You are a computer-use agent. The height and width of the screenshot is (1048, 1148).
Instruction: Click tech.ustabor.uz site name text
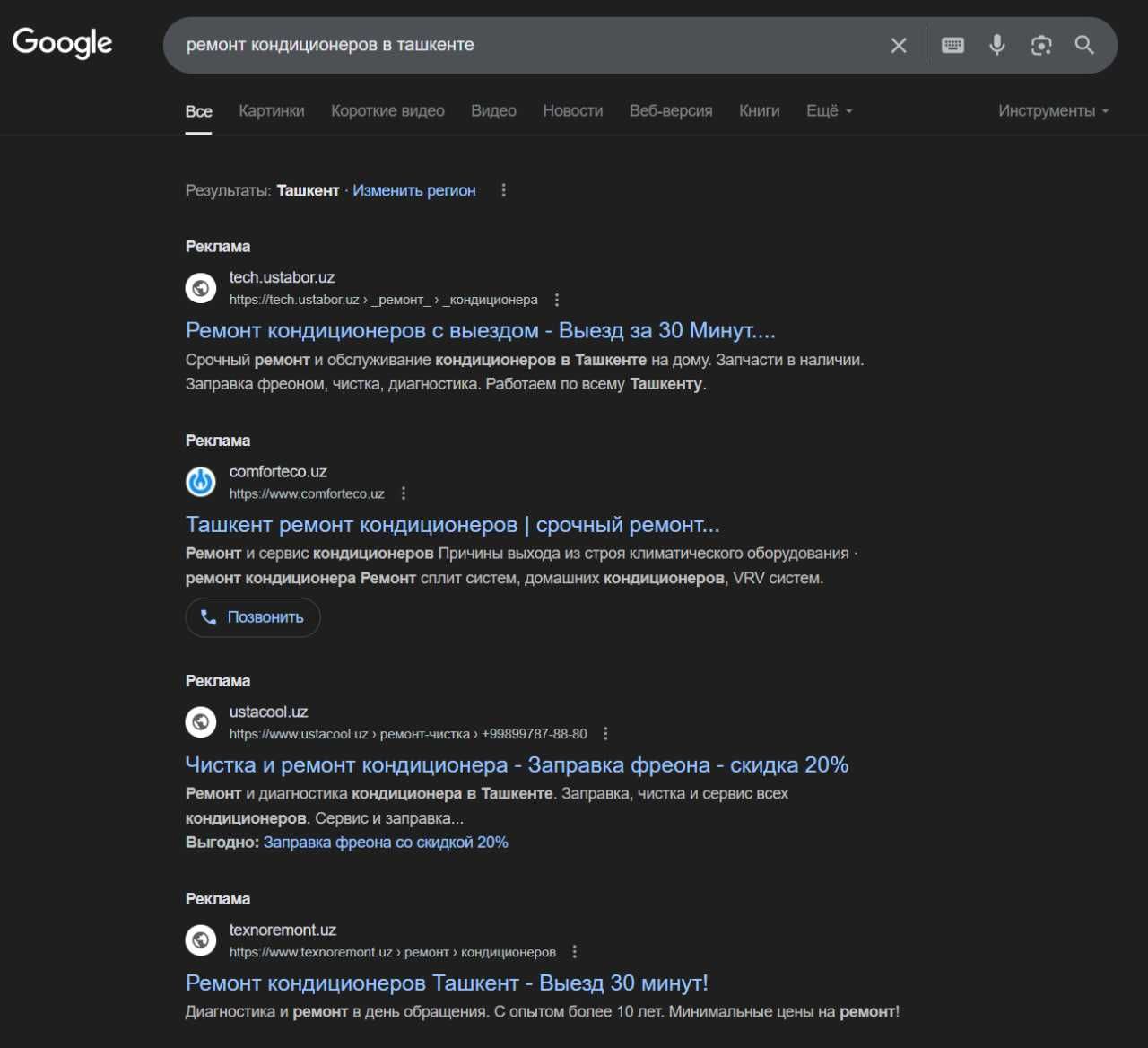coord(283,277)
